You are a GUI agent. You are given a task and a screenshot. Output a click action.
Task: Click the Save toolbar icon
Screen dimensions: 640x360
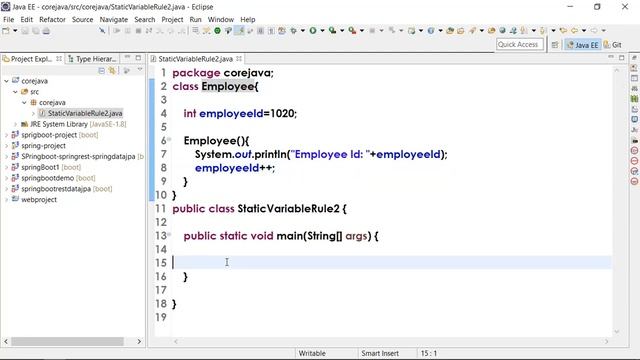coord(25,31)
